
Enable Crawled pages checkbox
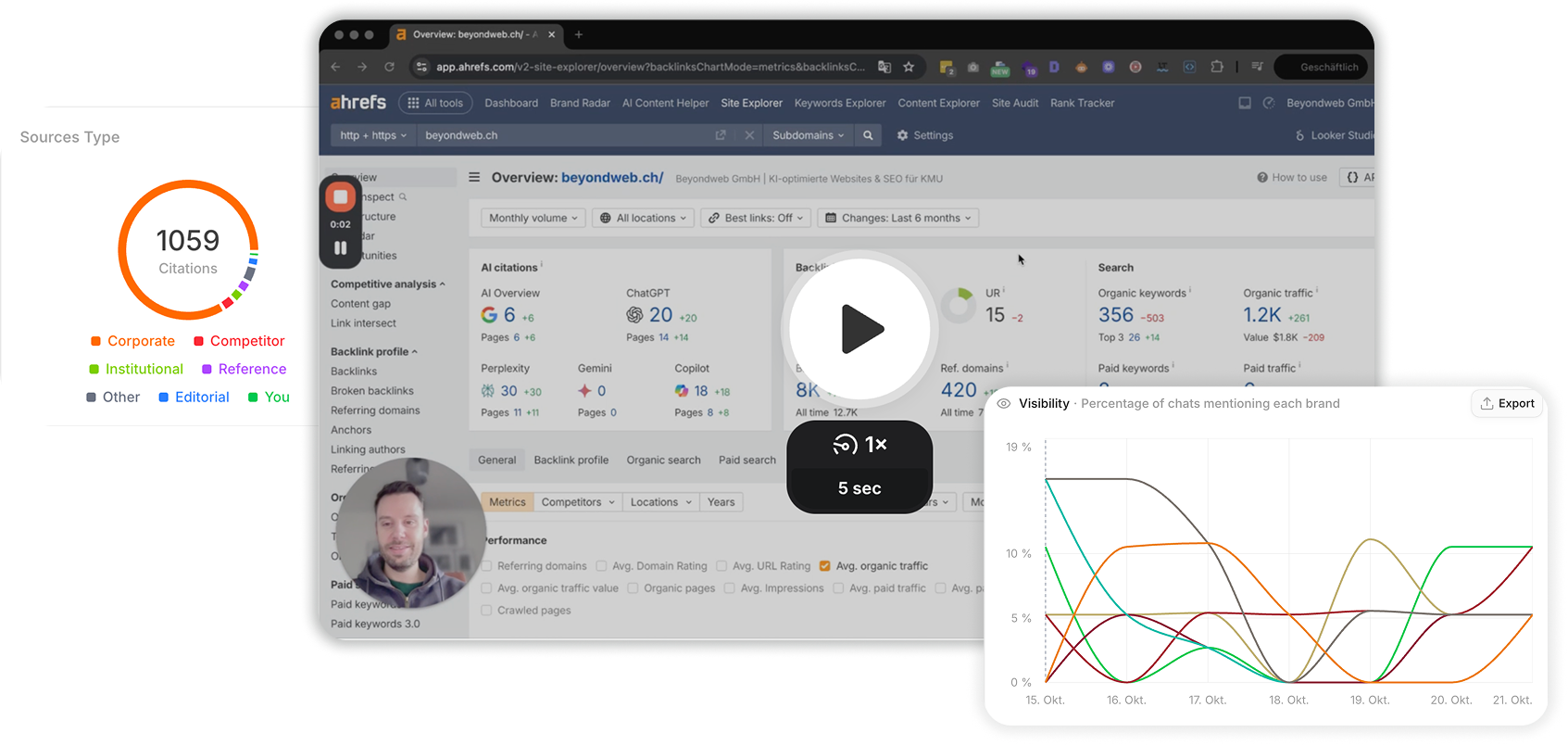coord(486,611)
